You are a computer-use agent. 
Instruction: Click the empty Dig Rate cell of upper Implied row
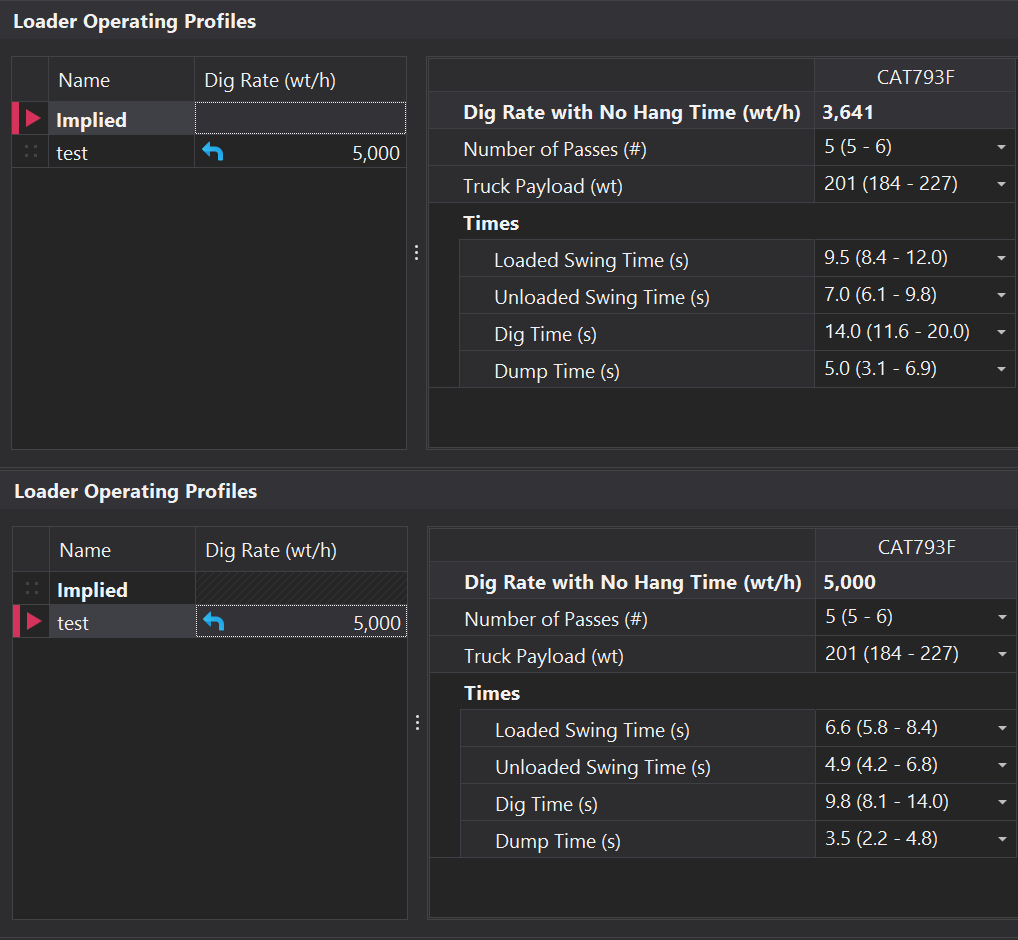tap(300, 119)
